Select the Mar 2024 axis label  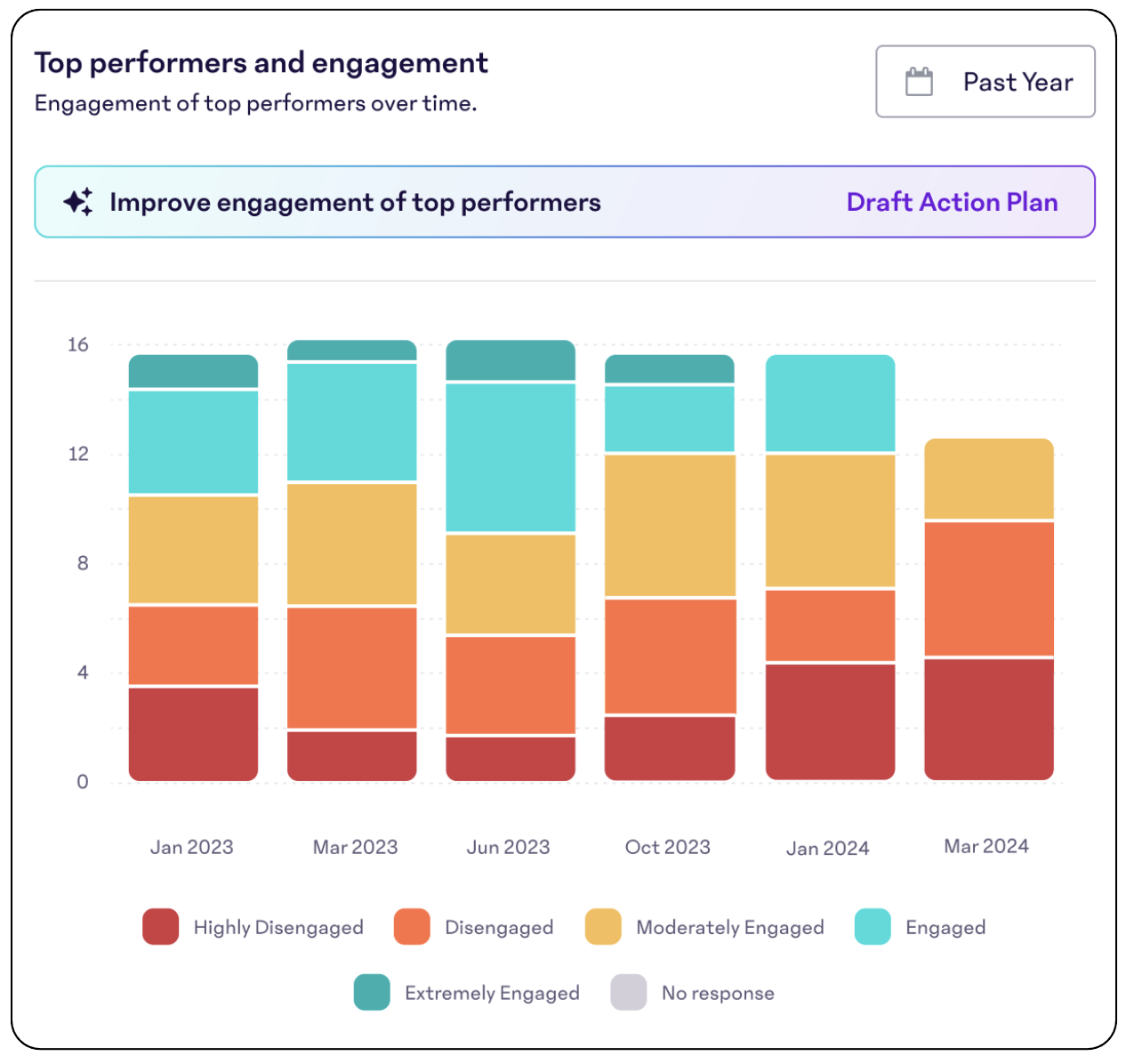(985, 846)
